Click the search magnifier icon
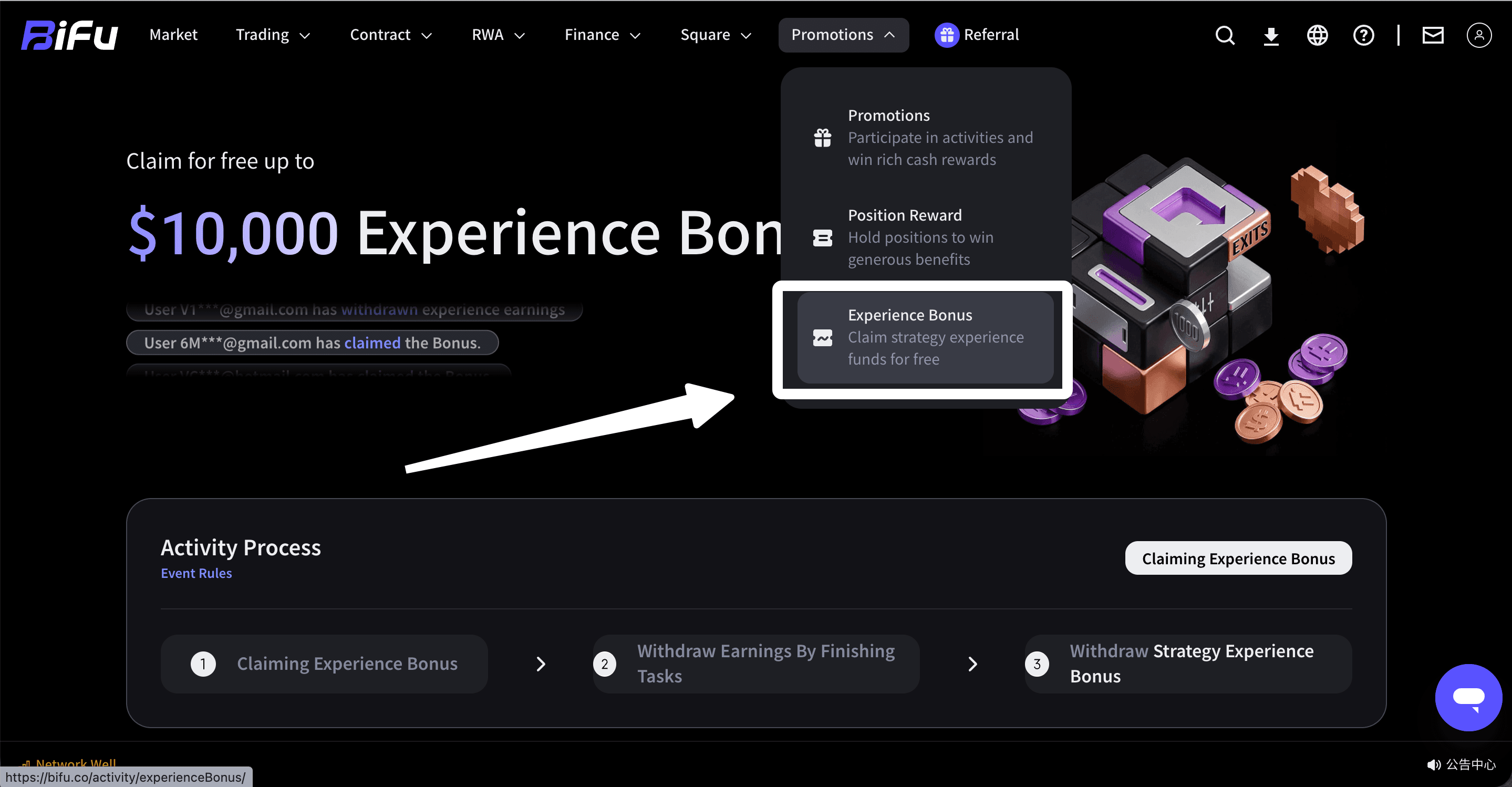This screenshot has width=1512, height=787. pyautogui.click(x=1225, y=35)
